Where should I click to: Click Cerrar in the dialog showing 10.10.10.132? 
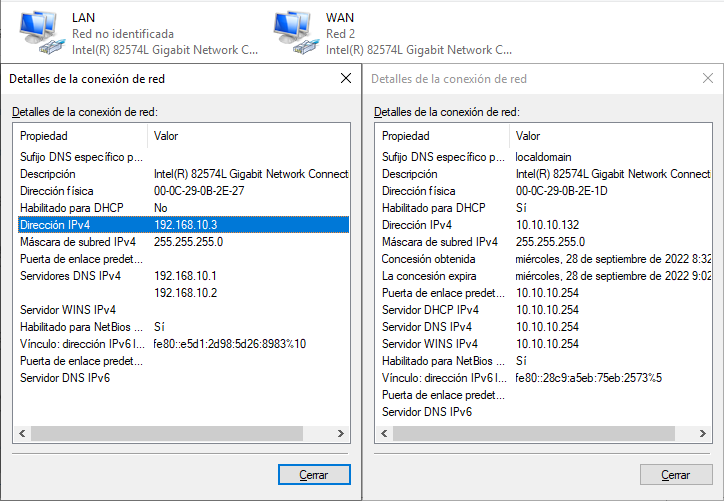(675, 474)
